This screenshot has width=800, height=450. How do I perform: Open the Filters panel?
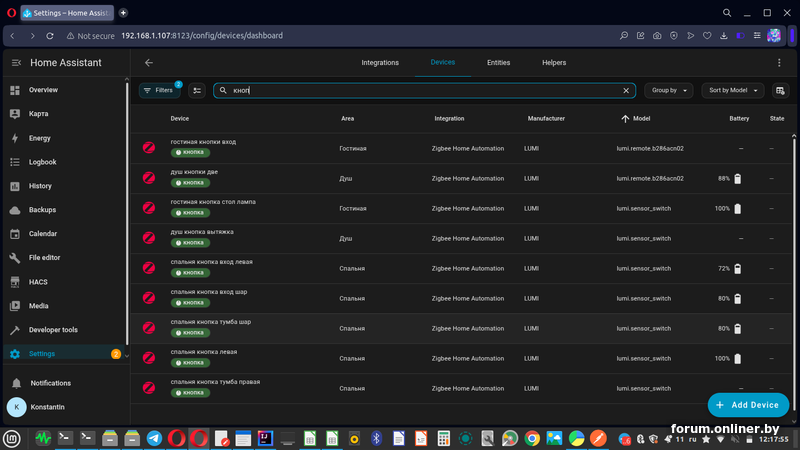point(159,90)
